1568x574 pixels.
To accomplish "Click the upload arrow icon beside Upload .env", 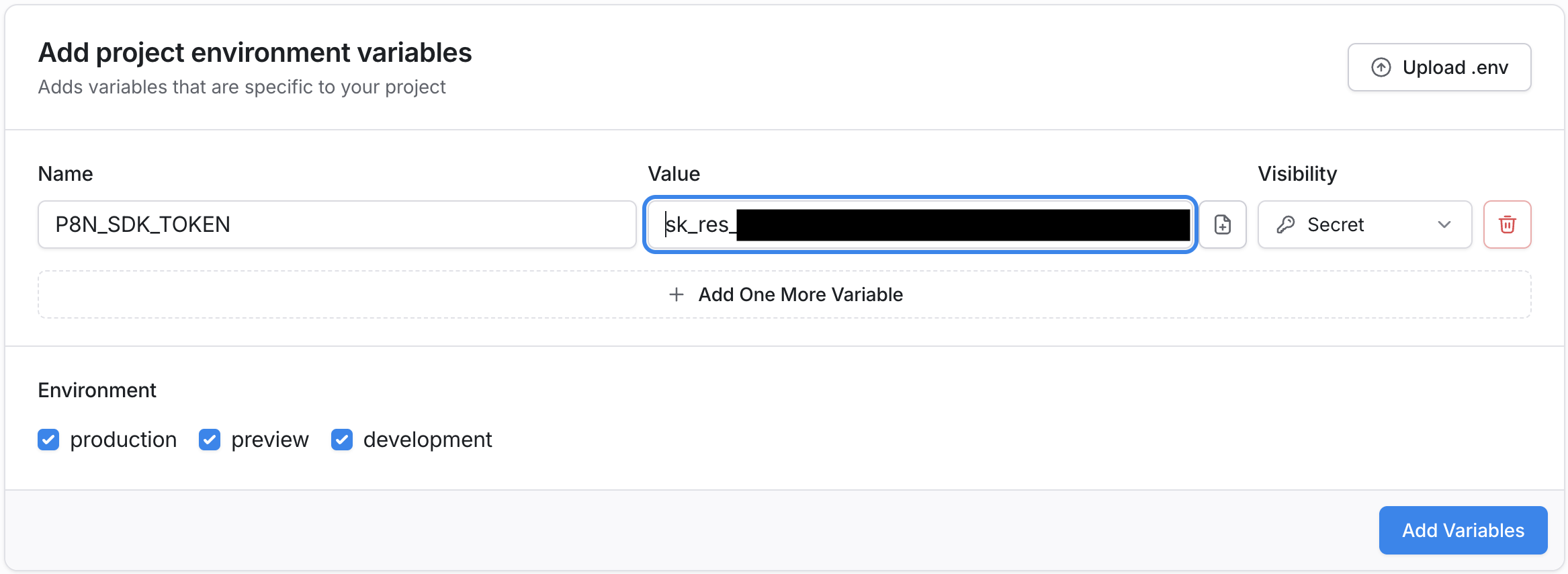I will pos(1381,67).
